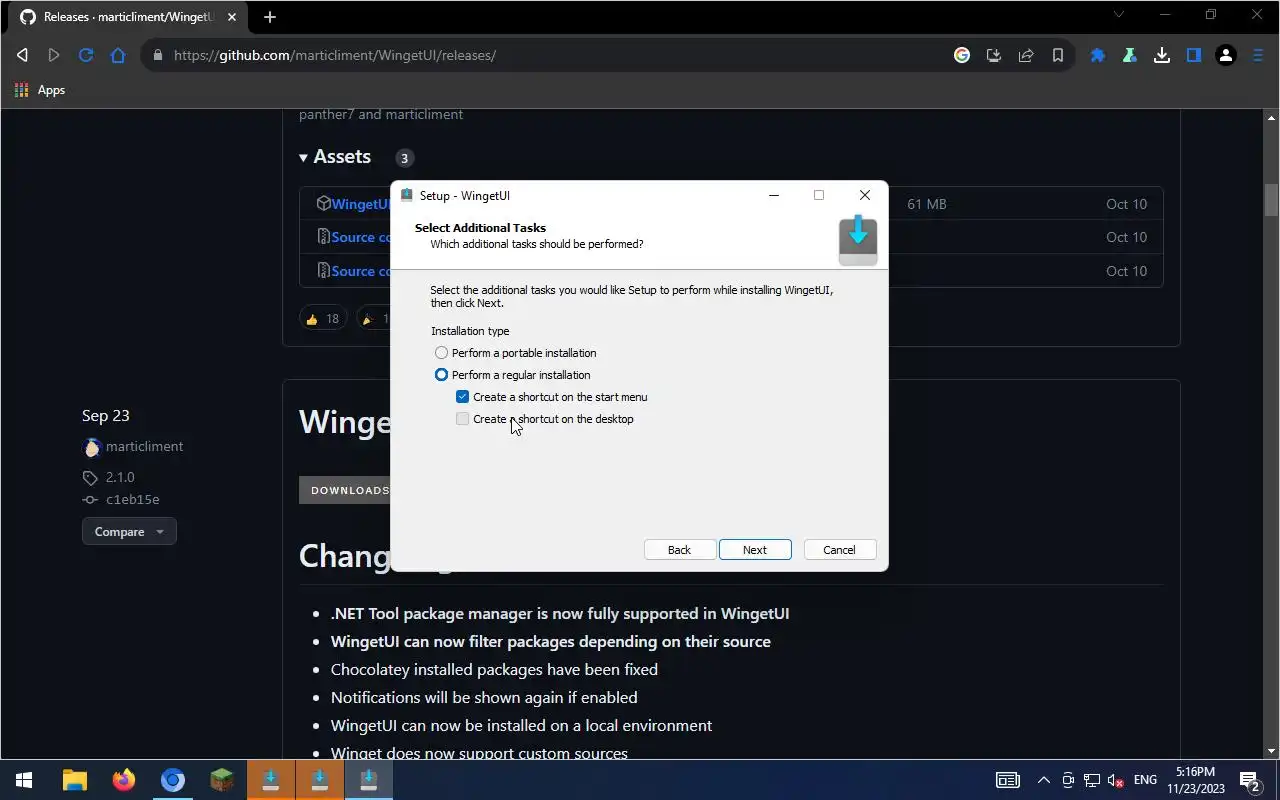Image resolution: width=1280 pixels, height=800 pixels.
Task: Minimize the Setup - WingetUI dialog
Action: pyautogui.click(x=774, y=195)
